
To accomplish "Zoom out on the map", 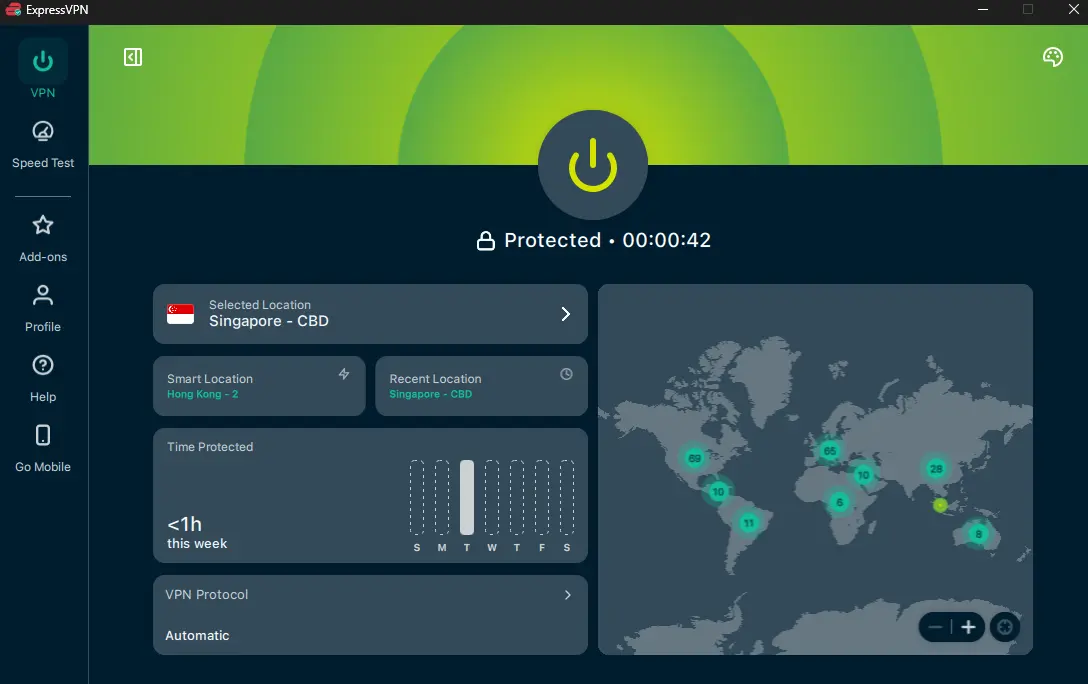I will pyautogui.click(x=935, y=627).
